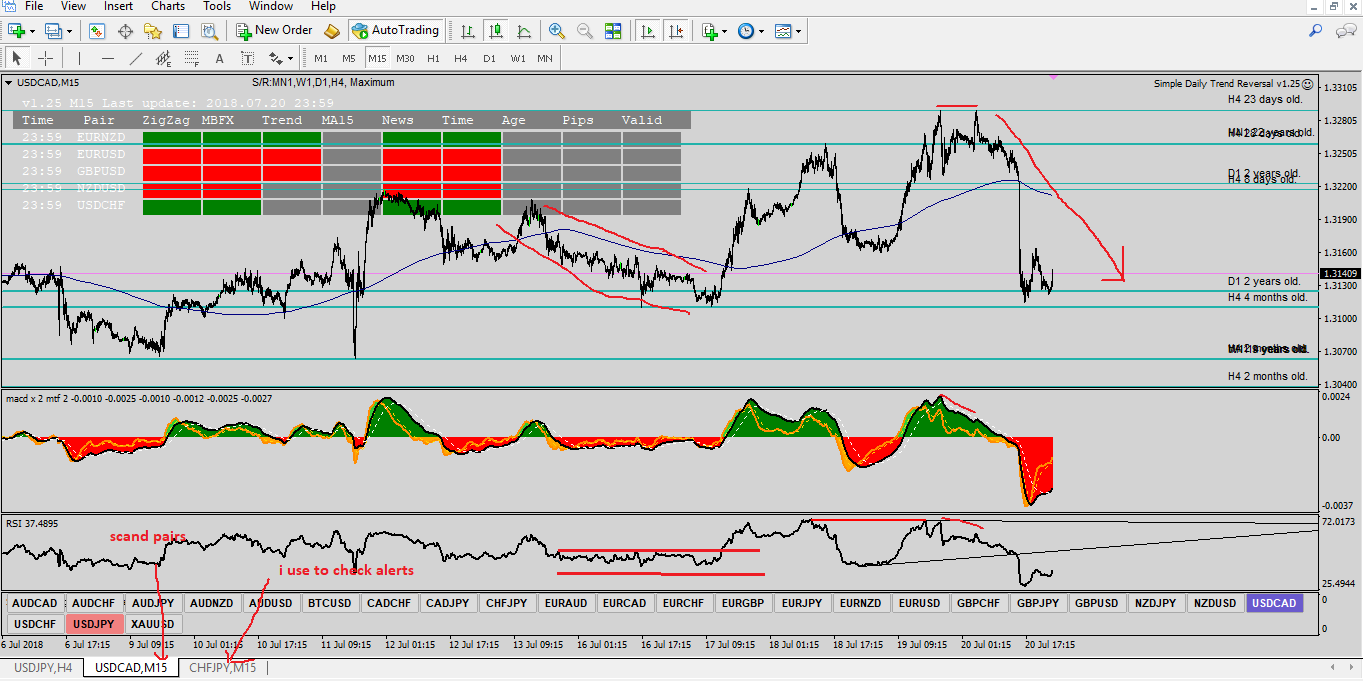Enable the chart auto scroll option
The image size is (1363, 681).
(649, 31)
